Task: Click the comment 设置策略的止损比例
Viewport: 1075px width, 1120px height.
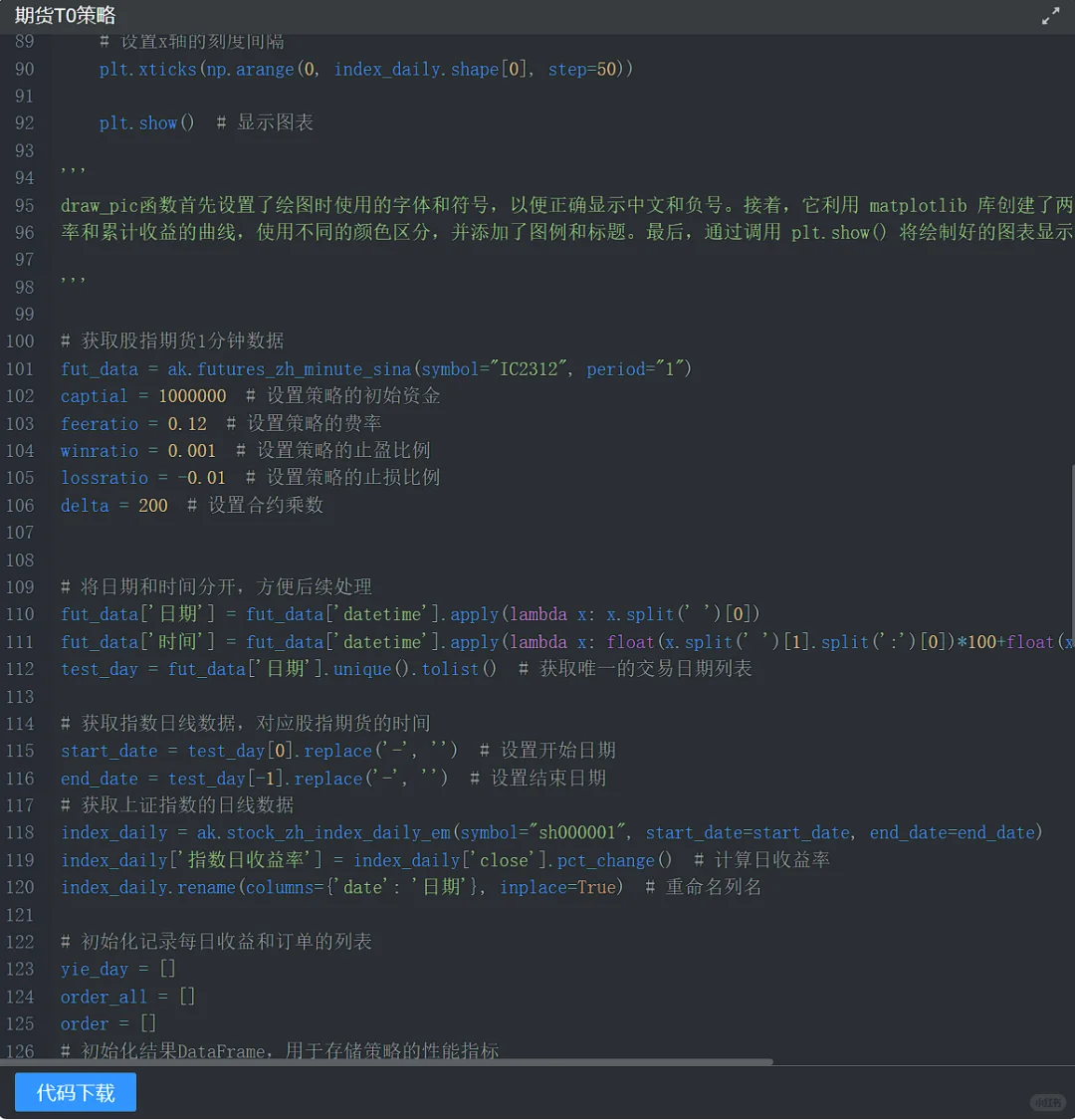Action: click(x=342, y=477)
